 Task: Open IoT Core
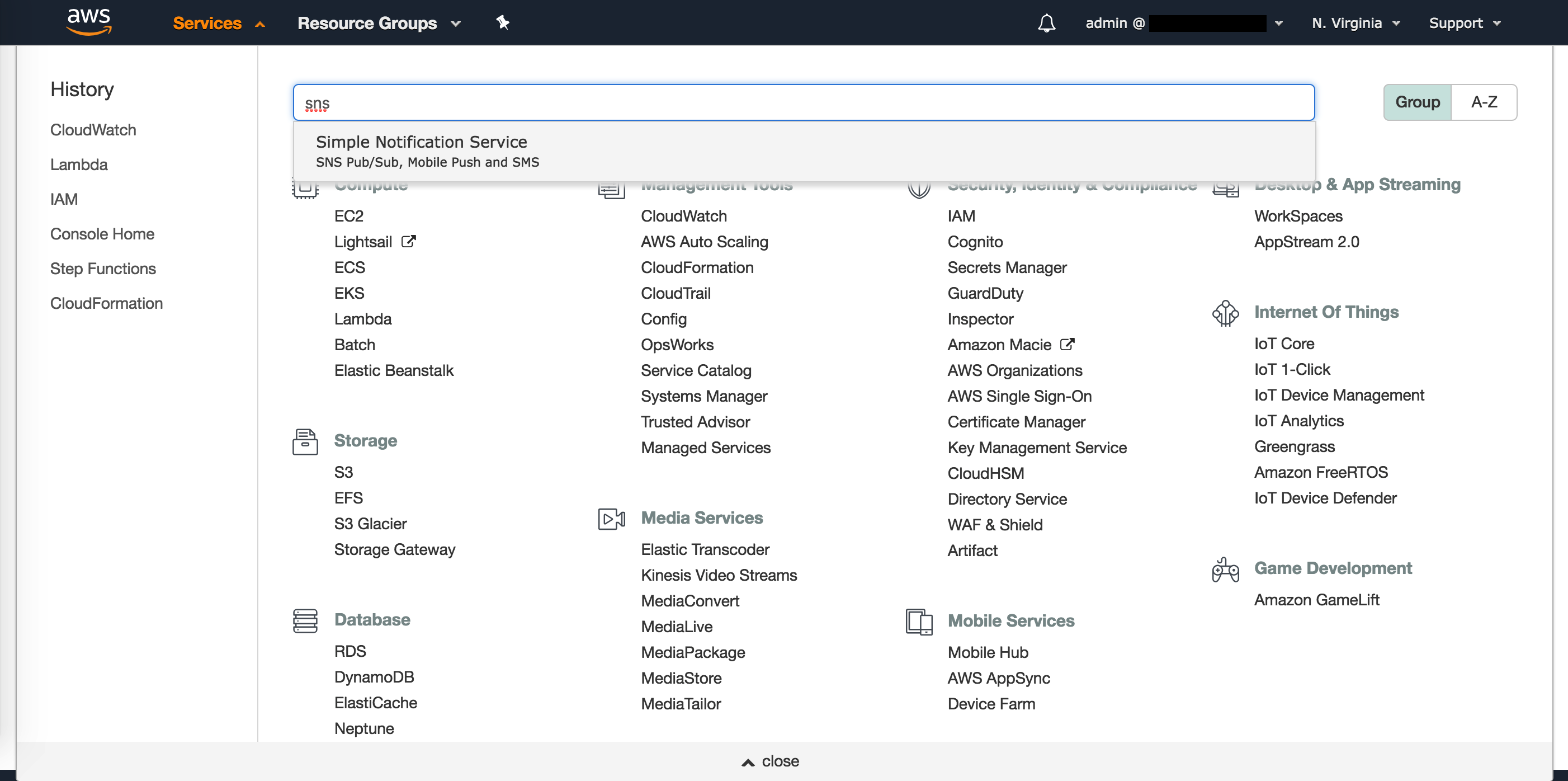1284,344
